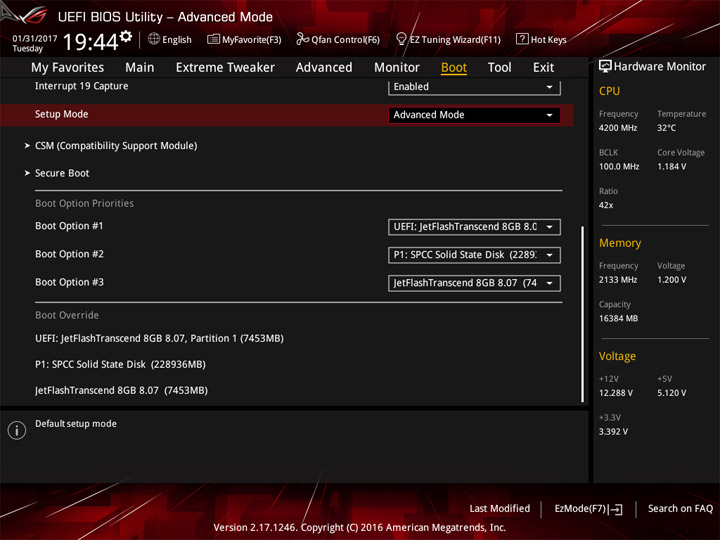
Task: Boot from P1: SPCC Solid State Disk override
Action: (x=120, y=365)
